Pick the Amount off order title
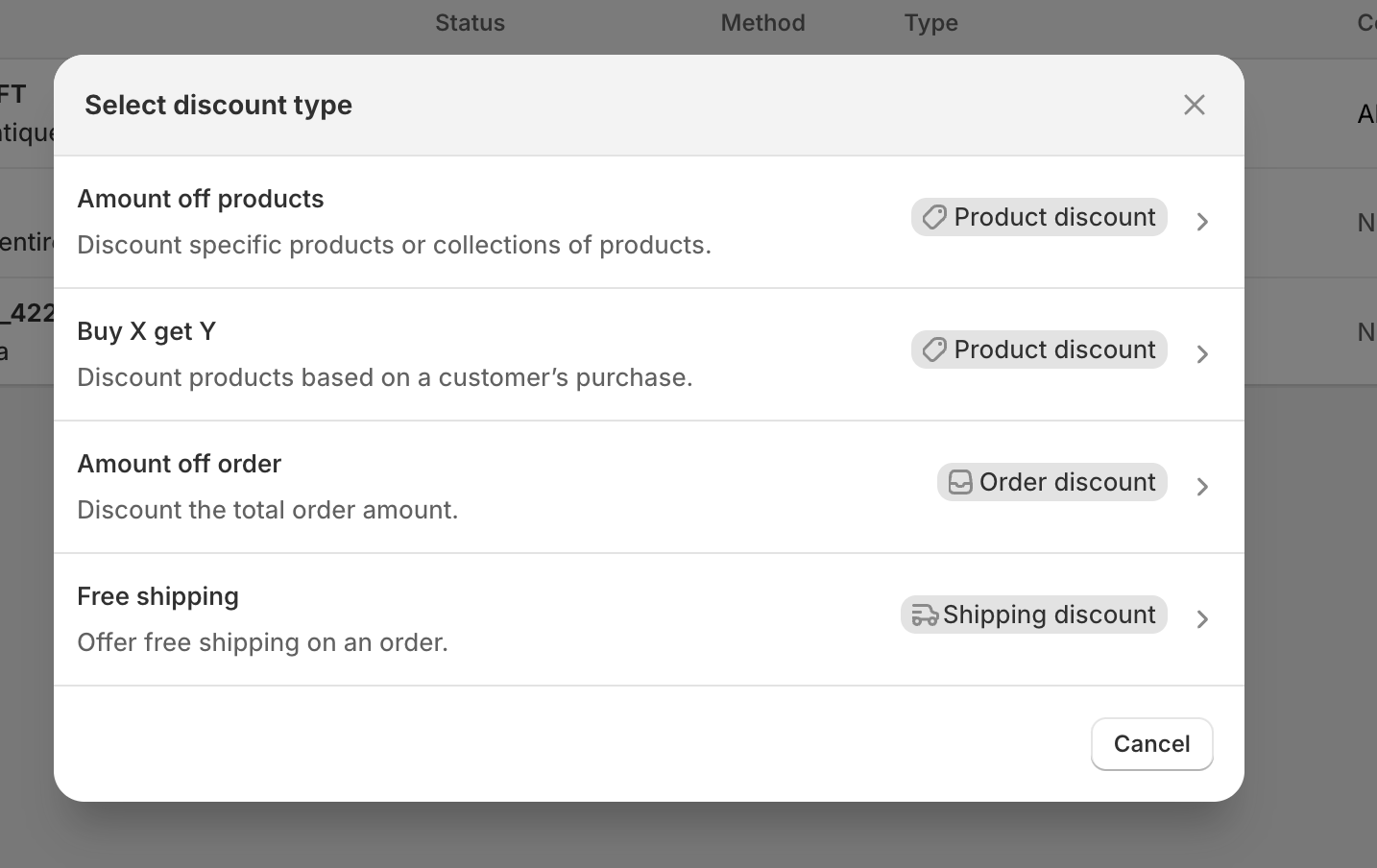The height and width of the screenshot is (868, 1377). [x=180, y=464]
